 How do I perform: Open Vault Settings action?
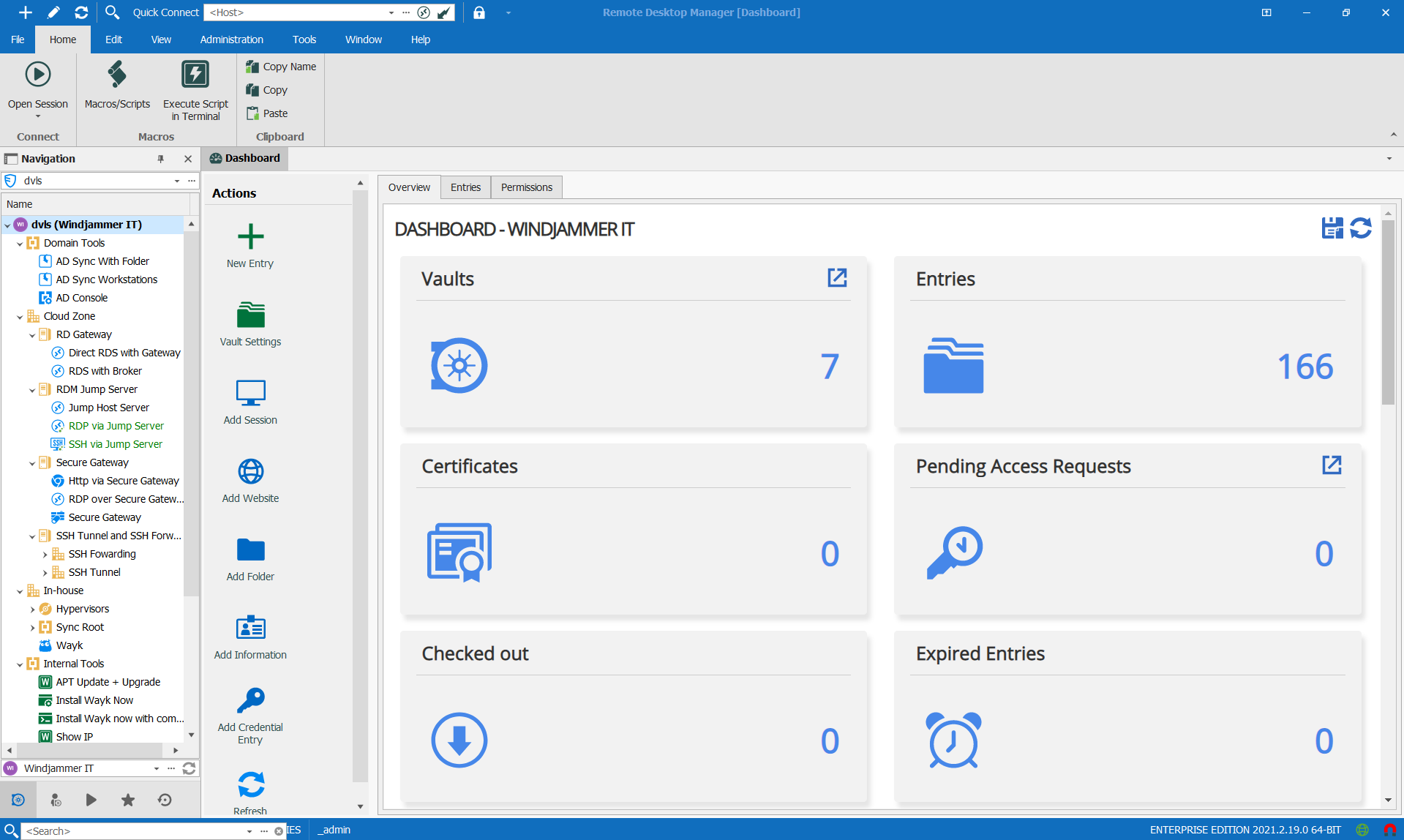click(x=250, y=324)
